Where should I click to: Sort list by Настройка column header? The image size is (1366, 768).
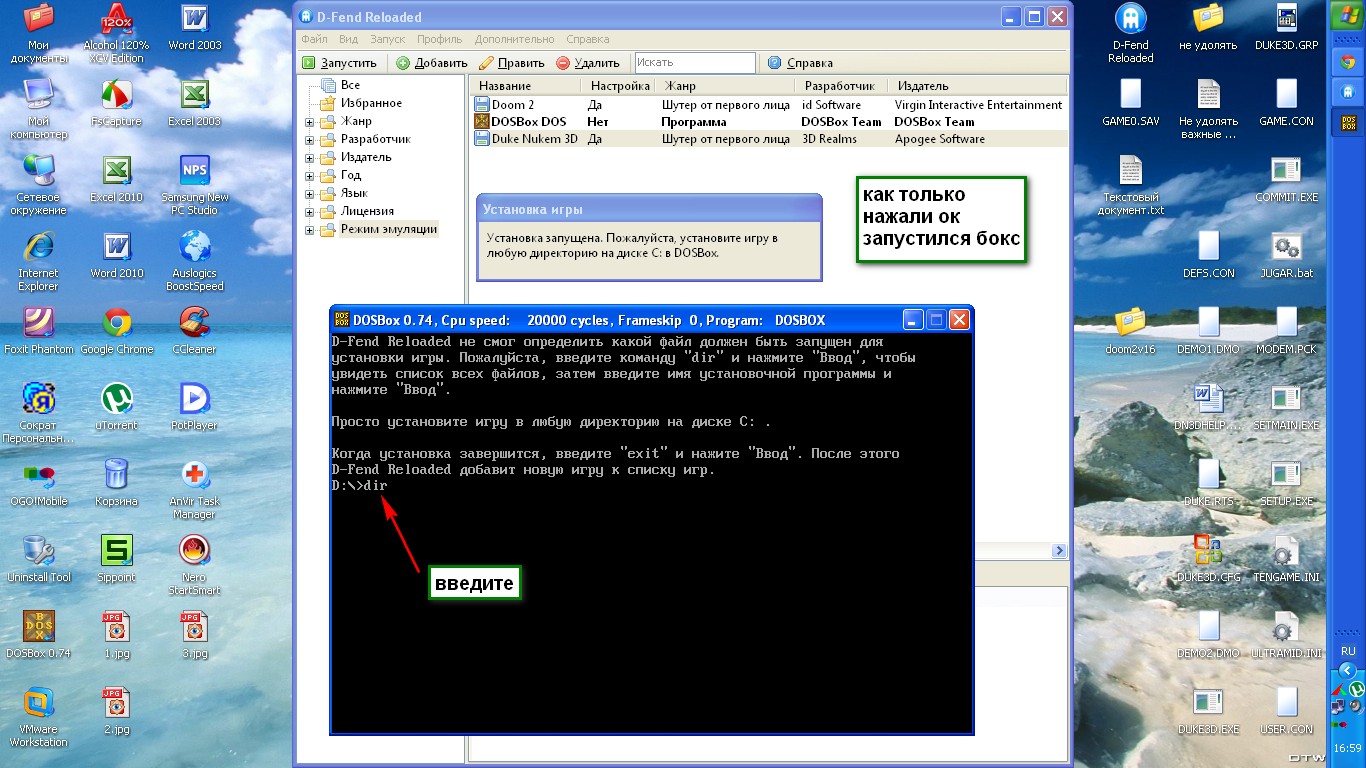(620, 86)
